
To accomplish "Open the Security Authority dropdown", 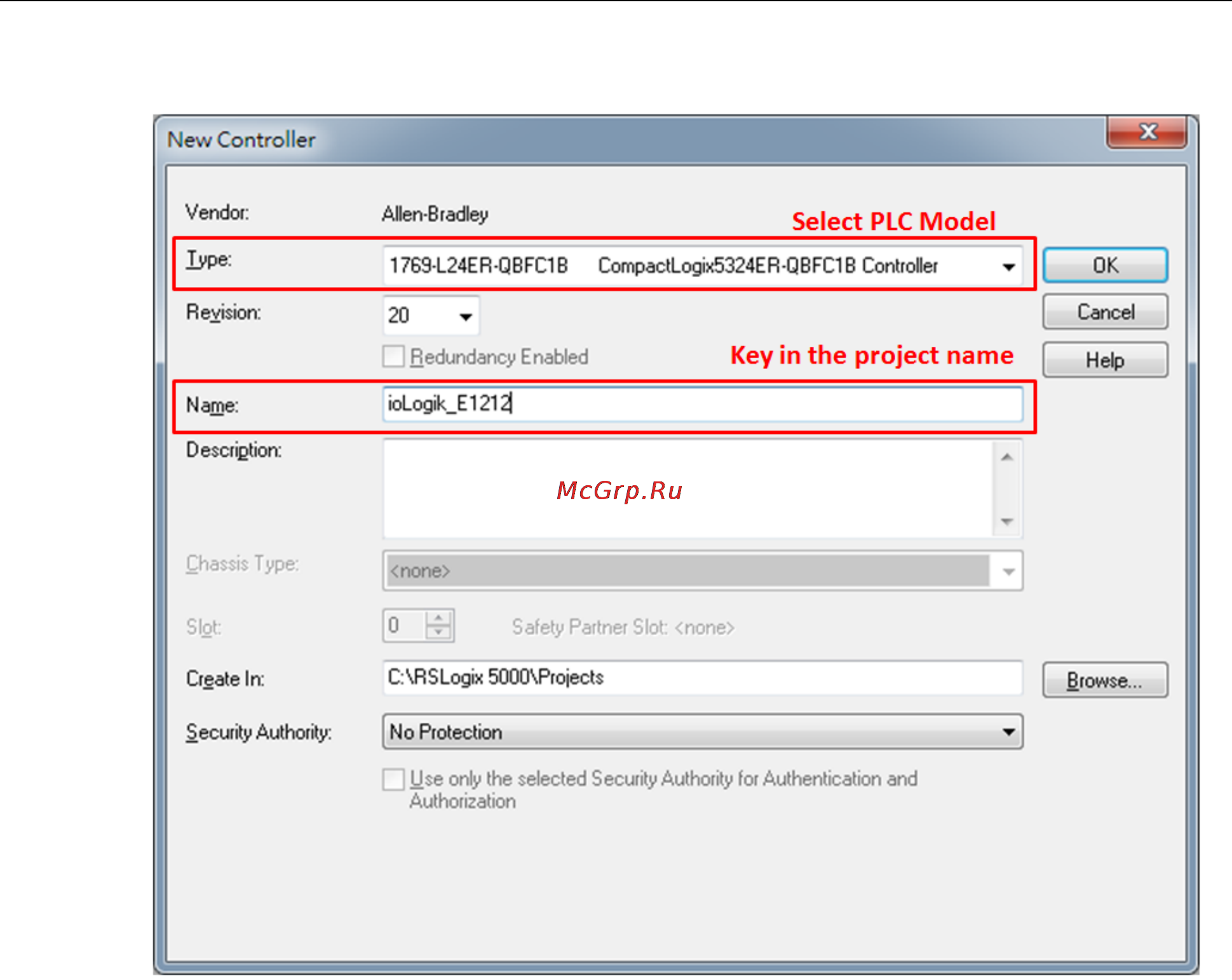I will click(x=702, y=732).
